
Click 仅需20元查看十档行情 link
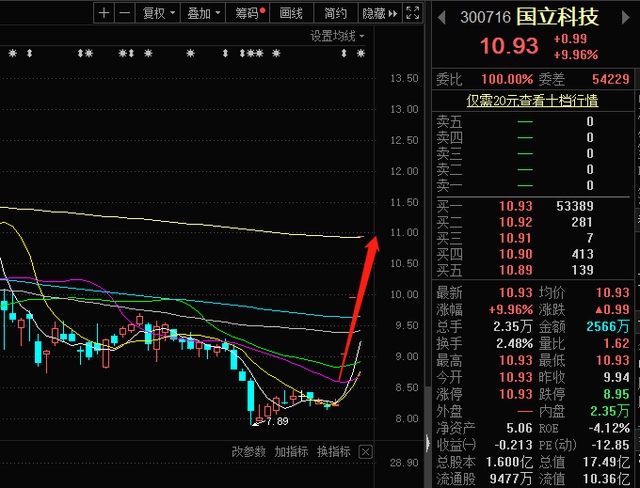coord(533,100)
